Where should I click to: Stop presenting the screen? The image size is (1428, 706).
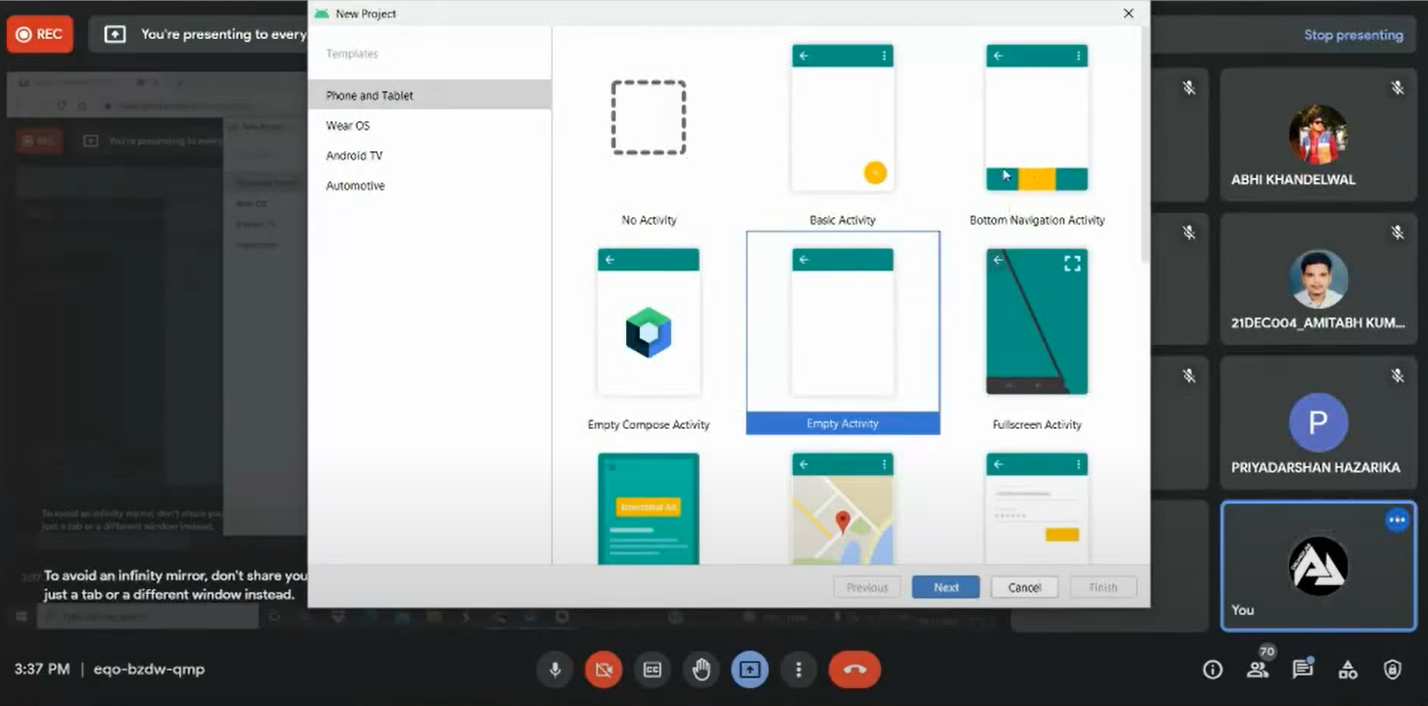tap(1353, 35)
